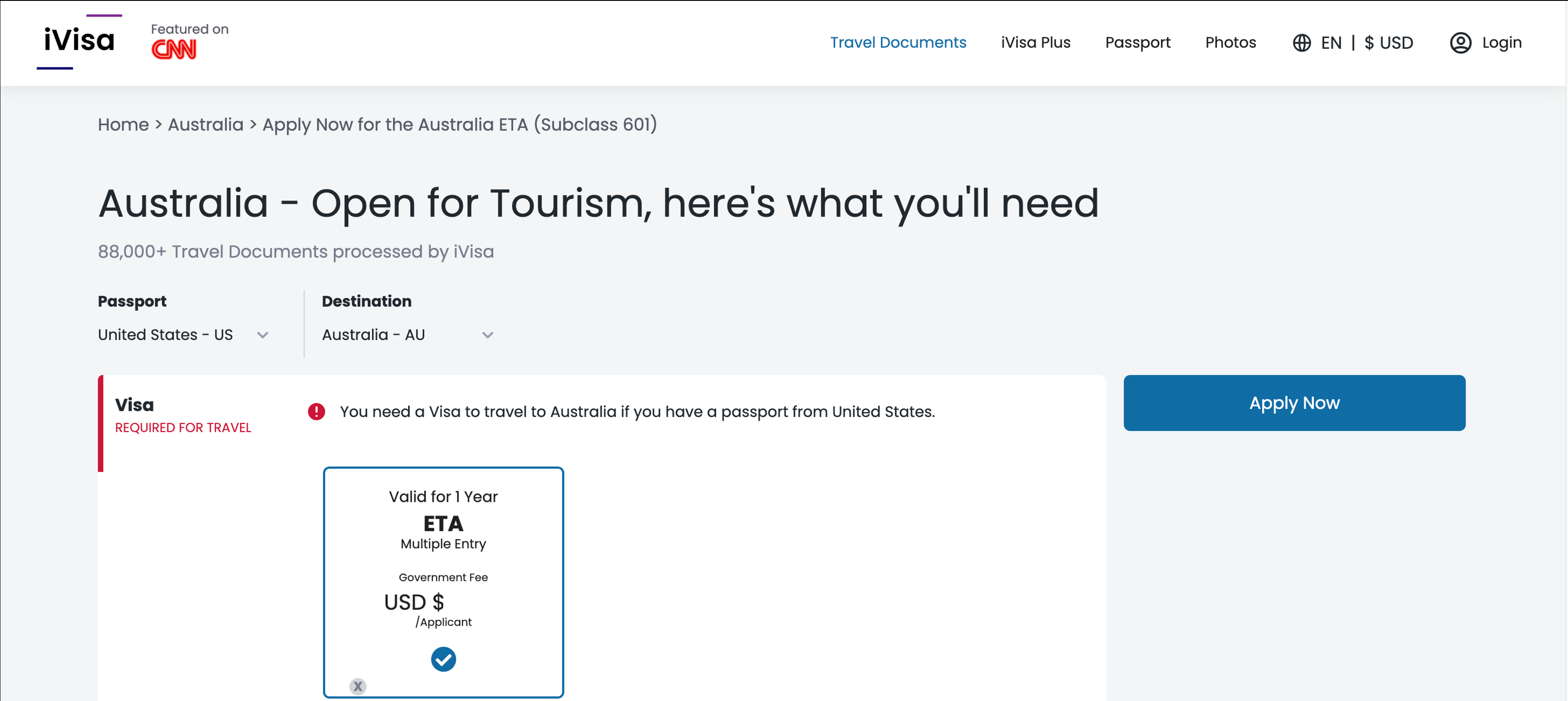Click the red alert icon beside the visa notice
Viewport: 1568px width, 701px height.
317,411
